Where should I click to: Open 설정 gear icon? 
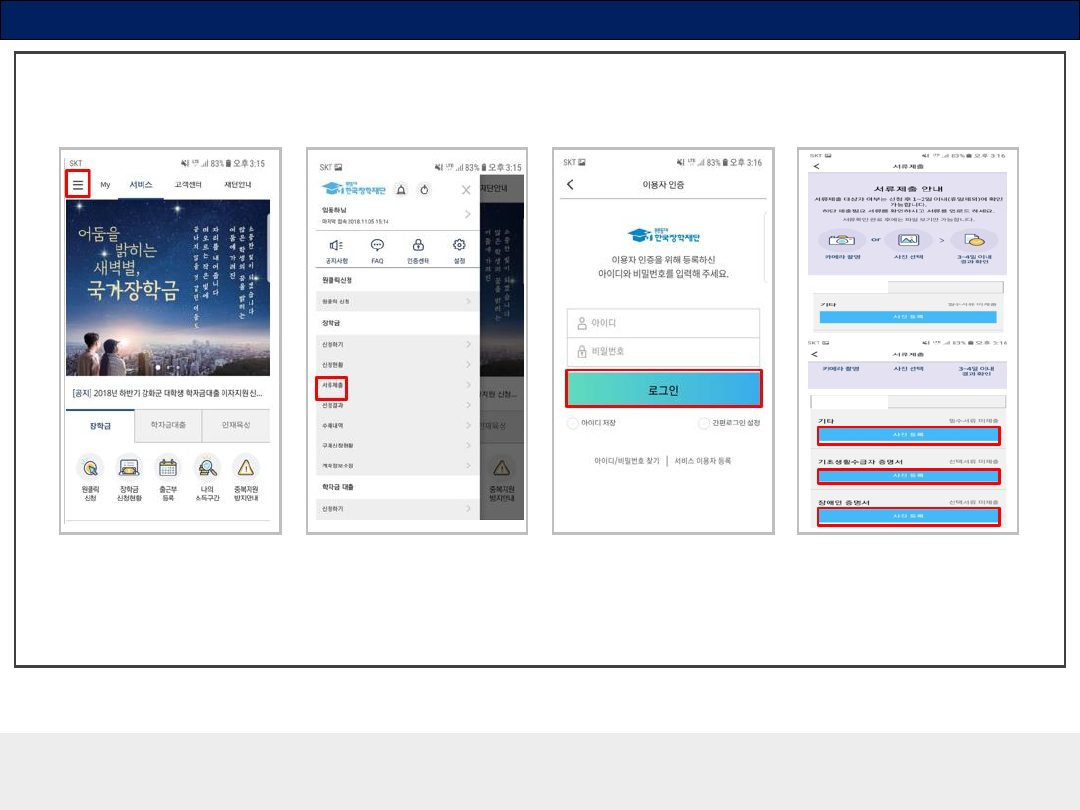pos(459,246)
